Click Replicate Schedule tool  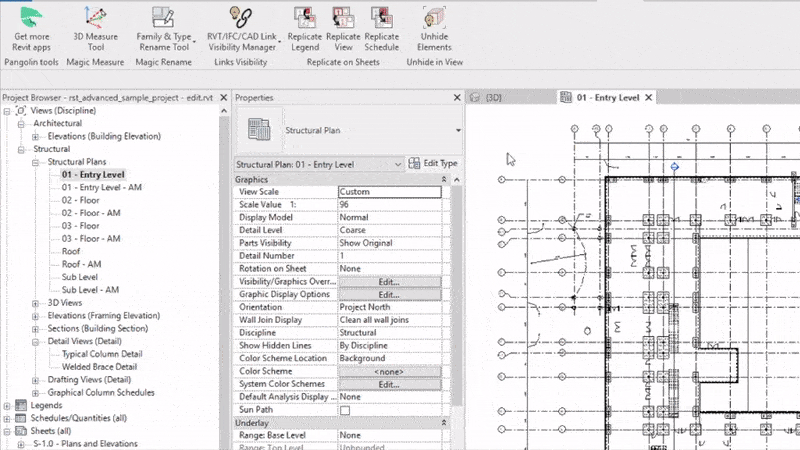click(382, 29)
